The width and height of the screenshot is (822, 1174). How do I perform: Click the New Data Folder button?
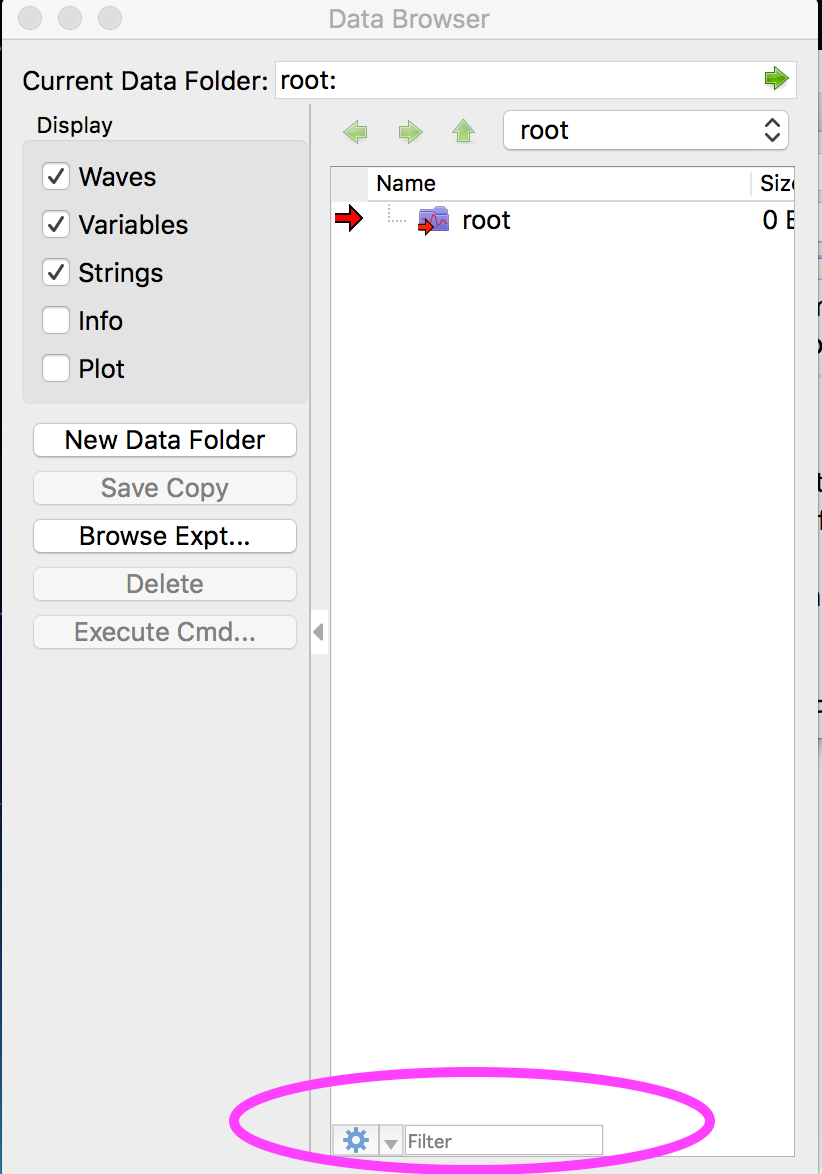tap(164, 440)
